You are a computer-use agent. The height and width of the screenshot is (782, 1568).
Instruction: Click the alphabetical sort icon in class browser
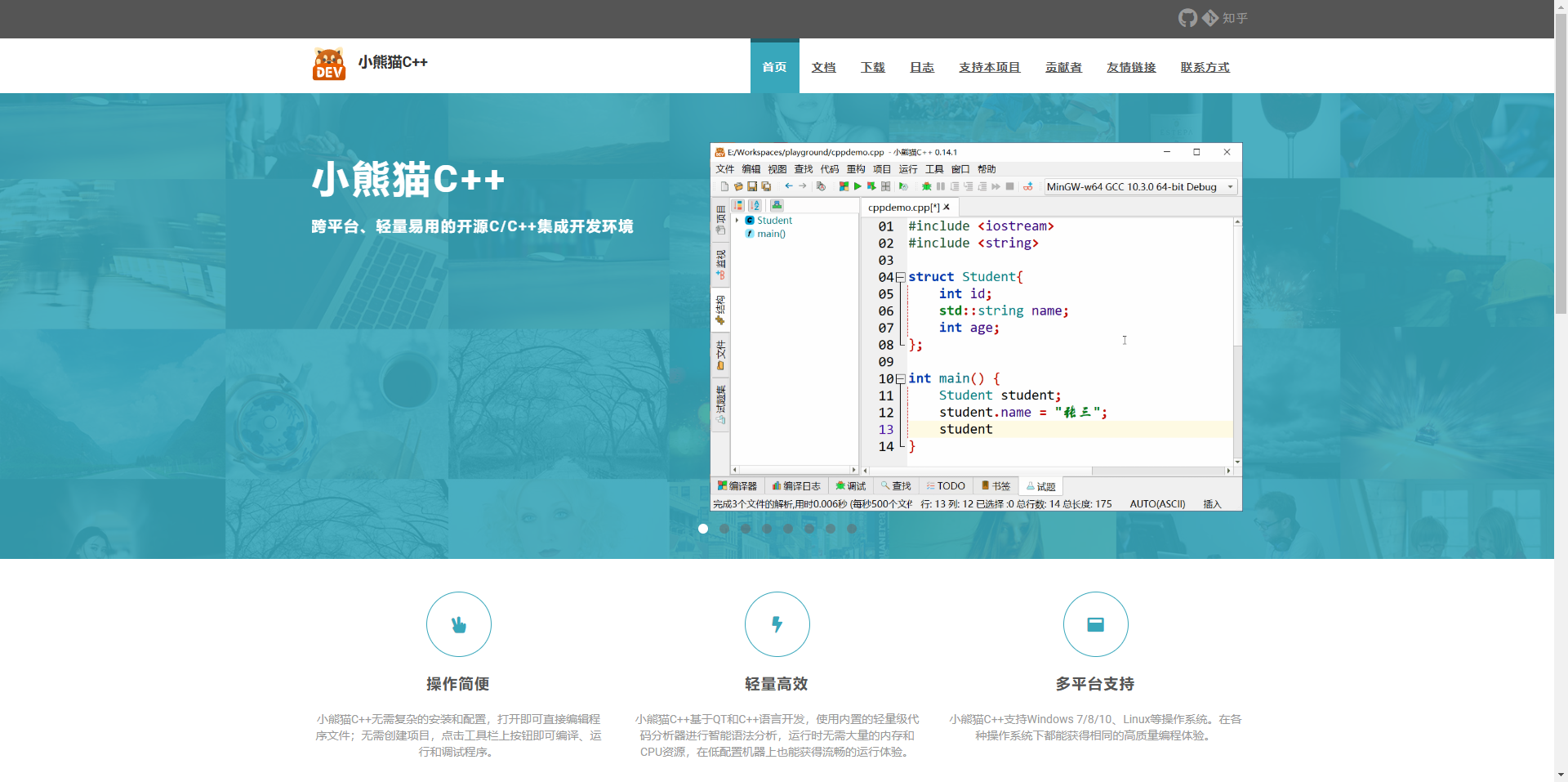click(755, 205)
